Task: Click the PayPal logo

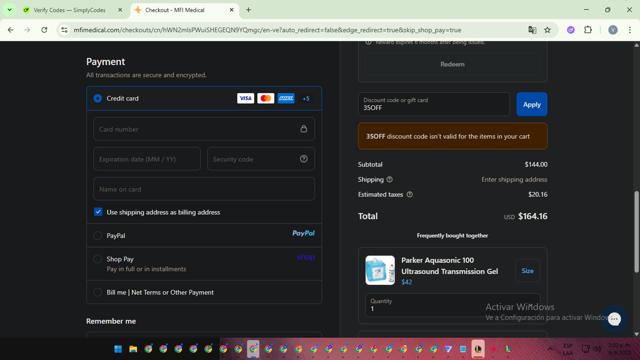Action: (303, 233)
